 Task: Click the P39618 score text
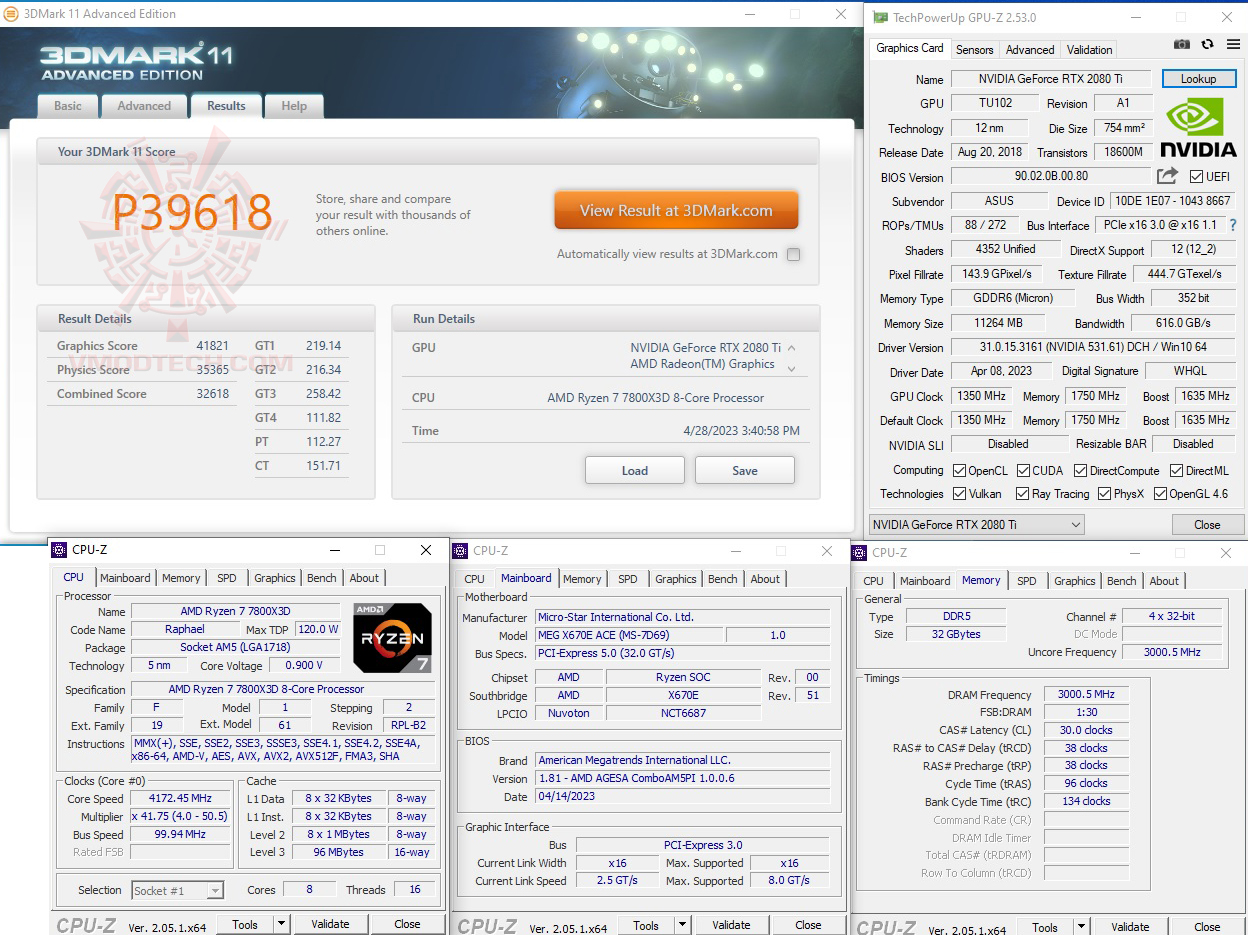[192, 212]
